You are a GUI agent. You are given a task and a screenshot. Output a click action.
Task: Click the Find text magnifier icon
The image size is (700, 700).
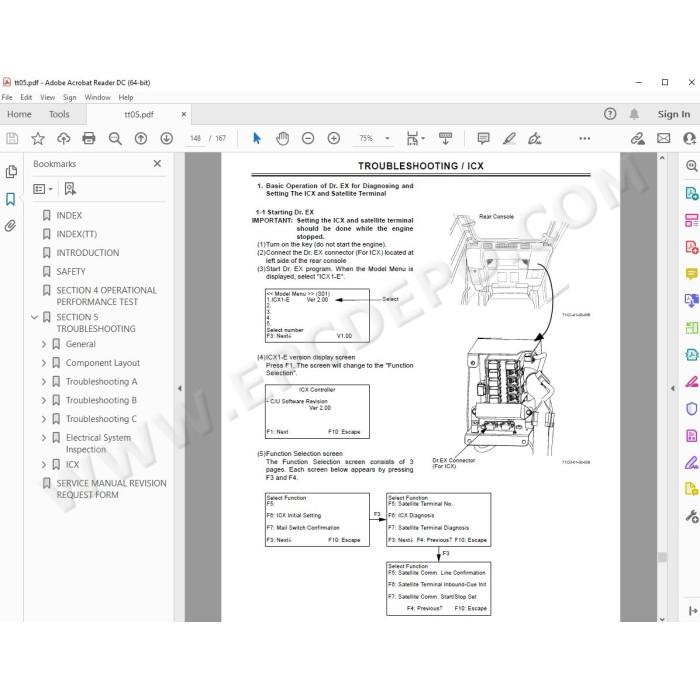pyautogui.click(x=115, y=138)
